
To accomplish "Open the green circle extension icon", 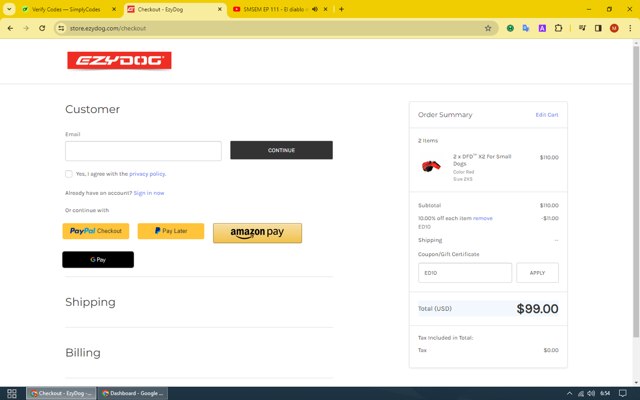I will [x=510, y=28].
